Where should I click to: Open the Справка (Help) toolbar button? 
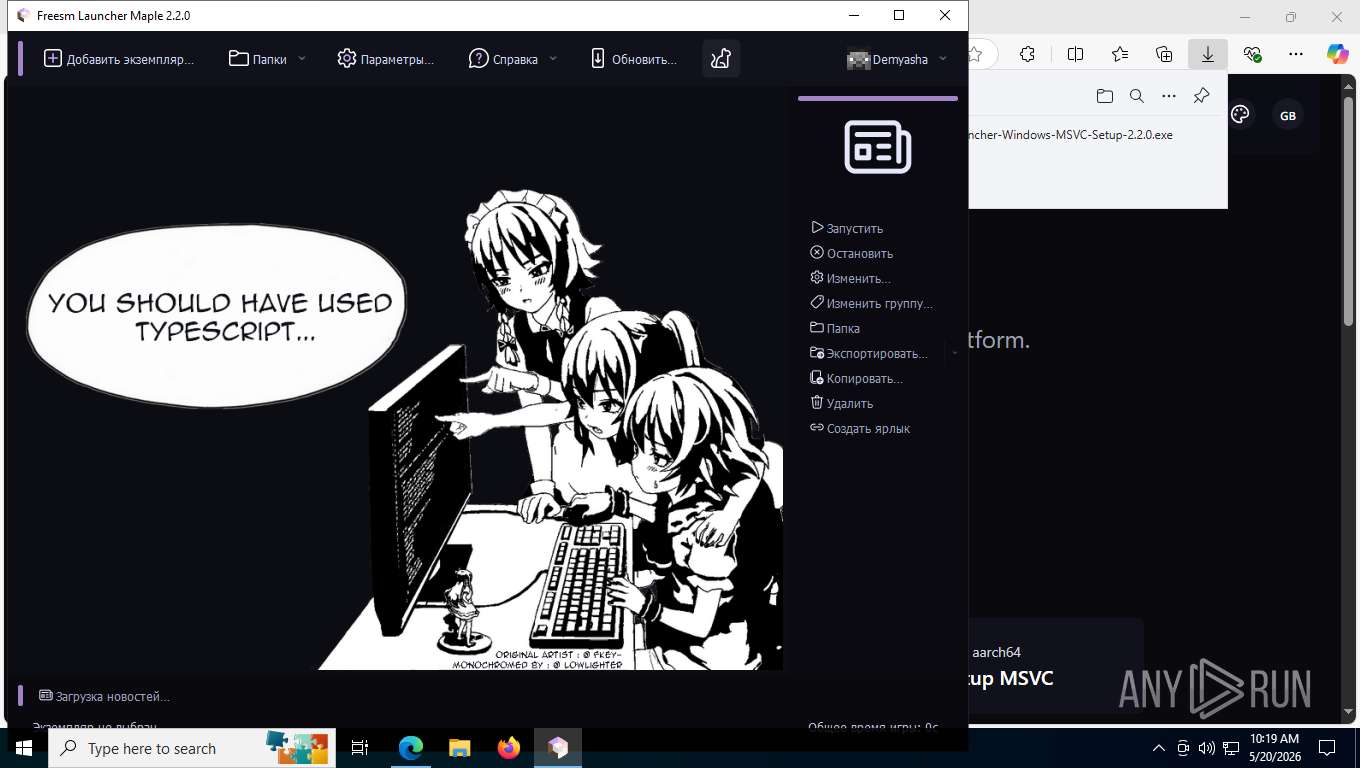pyautogui.click(x=503, y=59)
